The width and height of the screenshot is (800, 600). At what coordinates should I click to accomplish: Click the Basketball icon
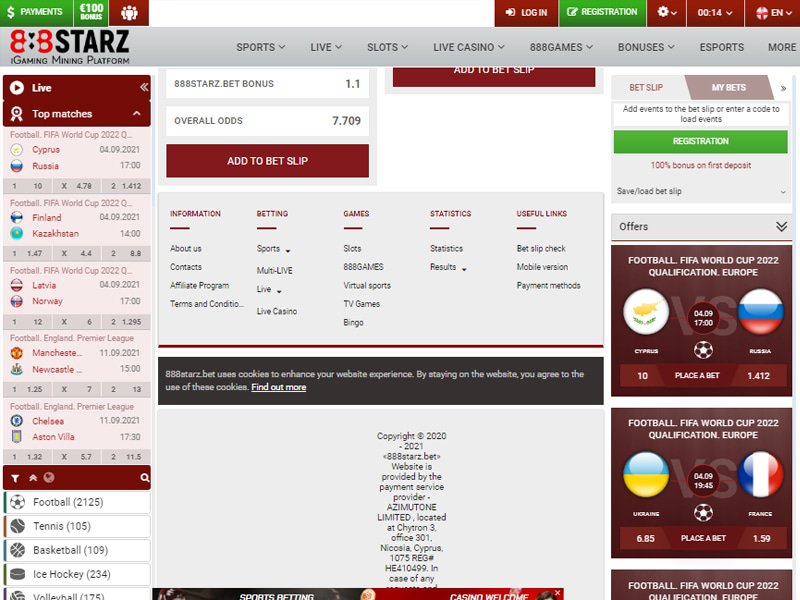(x=18, y=550)
